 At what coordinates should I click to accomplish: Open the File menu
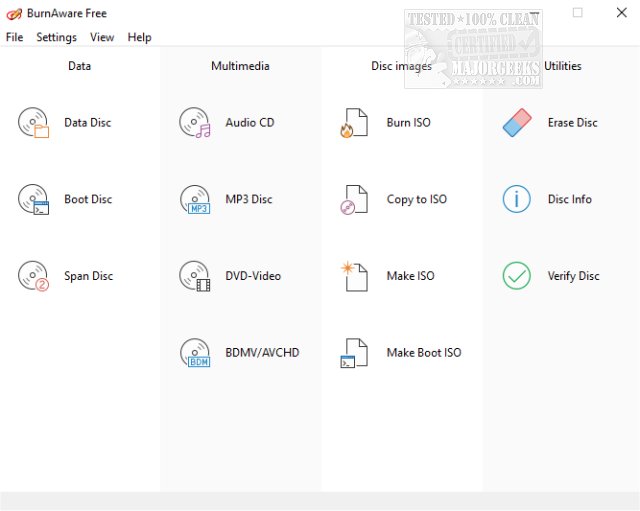[x=14, y=37]
